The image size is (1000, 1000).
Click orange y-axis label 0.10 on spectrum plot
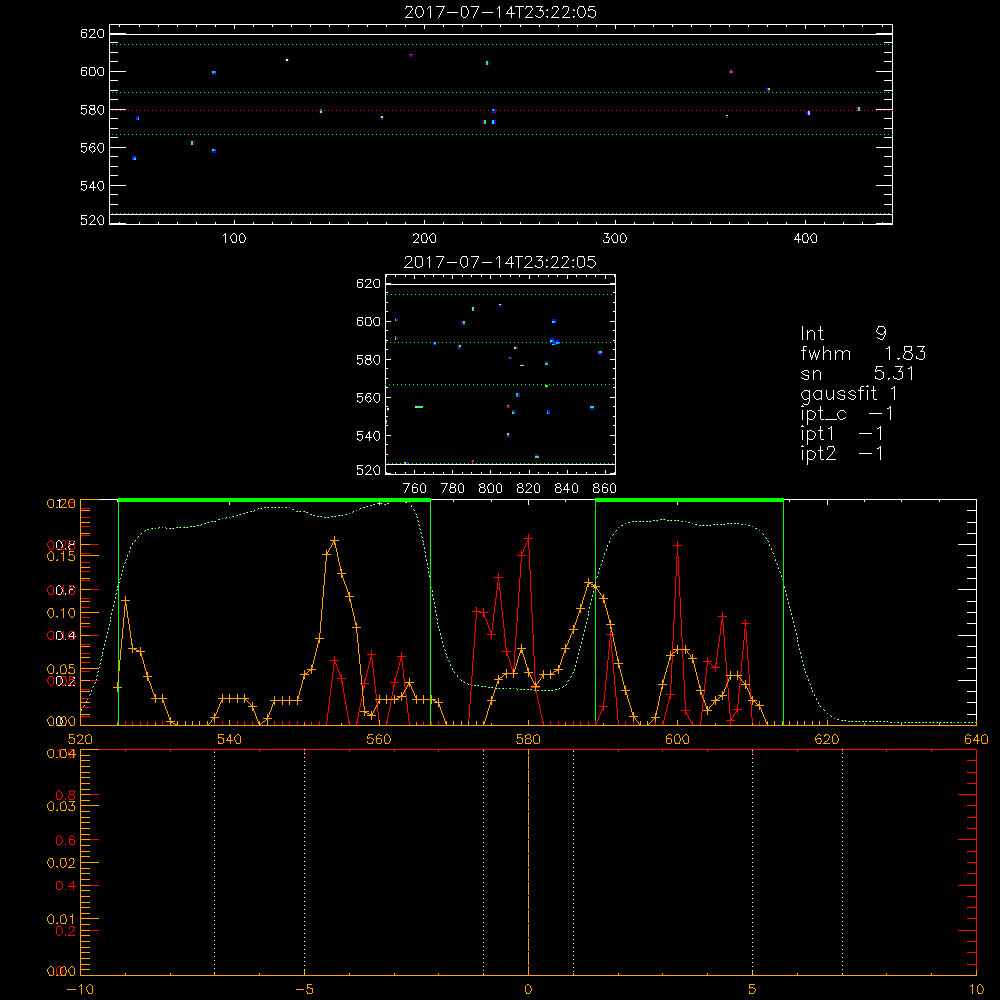(x=61, y=613)
